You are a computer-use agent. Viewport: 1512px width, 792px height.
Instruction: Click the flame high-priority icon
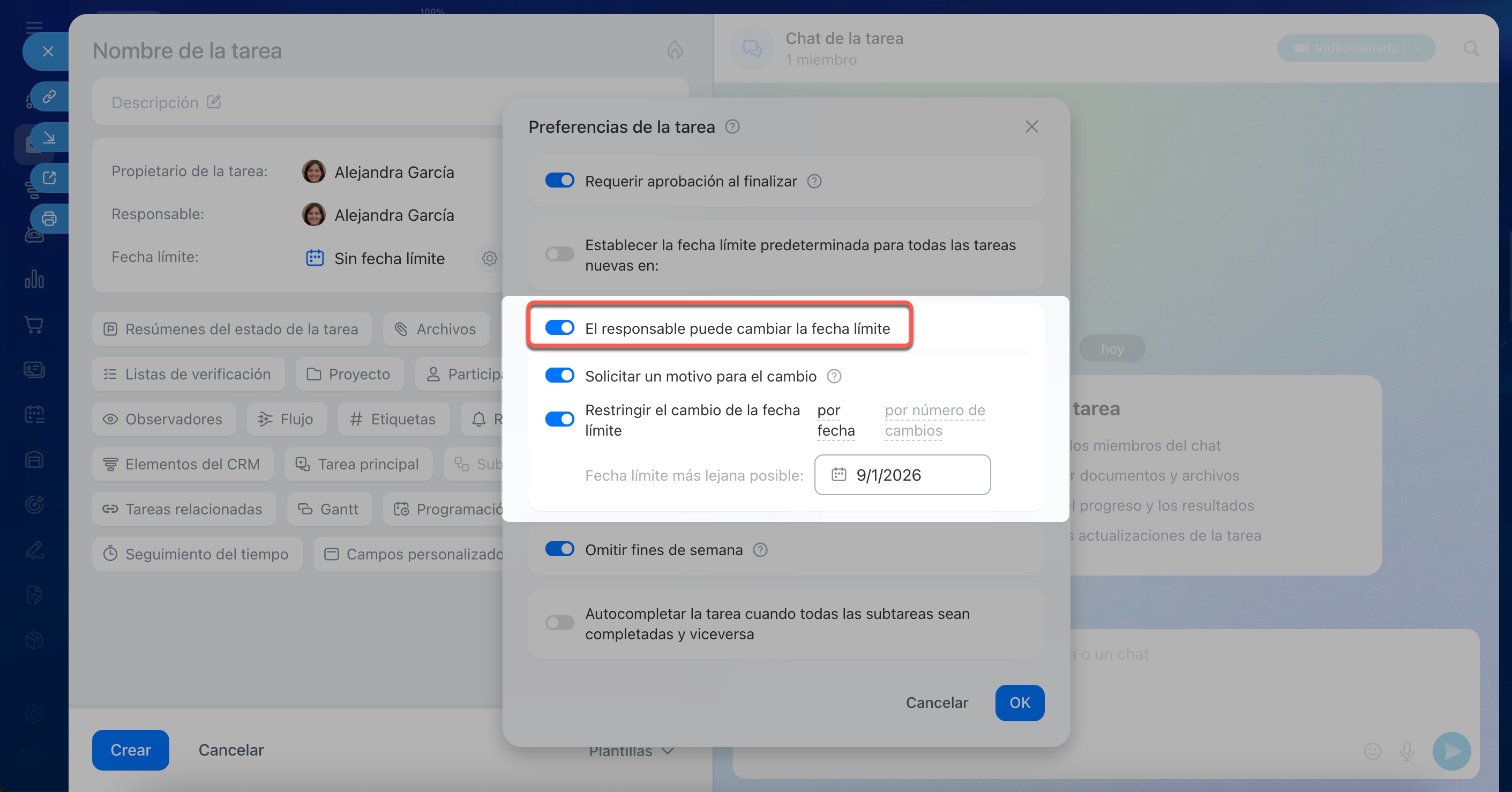click(675, 50)
